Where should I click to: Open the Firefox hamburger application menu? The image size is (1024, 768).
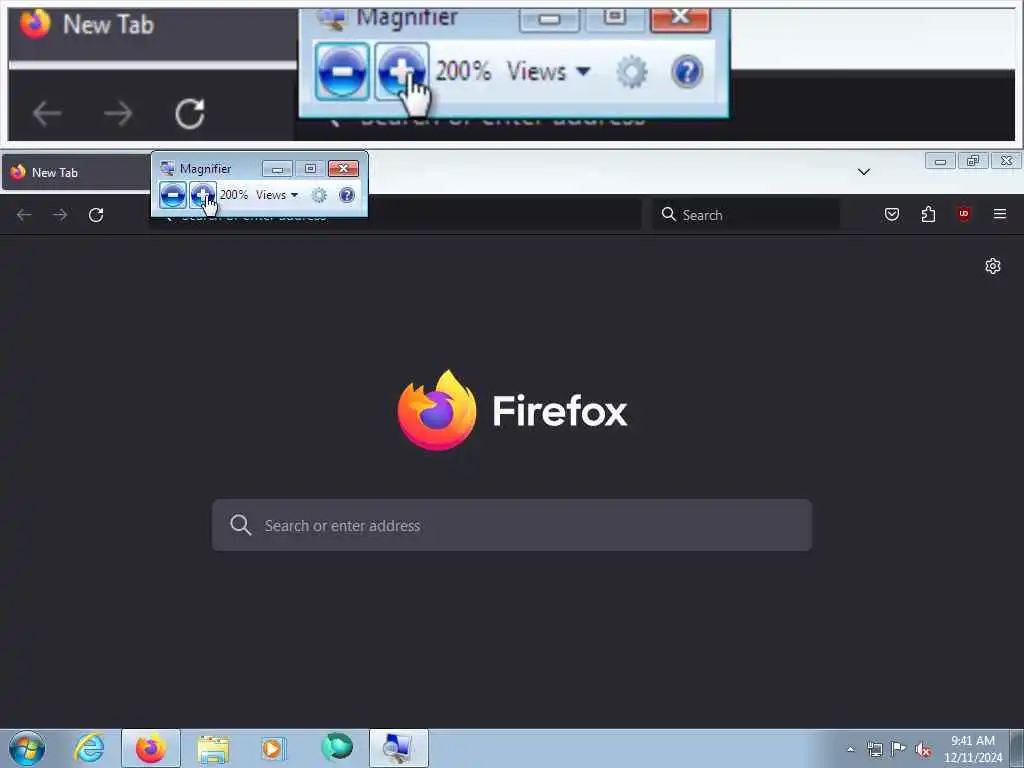coord(1000,214)
